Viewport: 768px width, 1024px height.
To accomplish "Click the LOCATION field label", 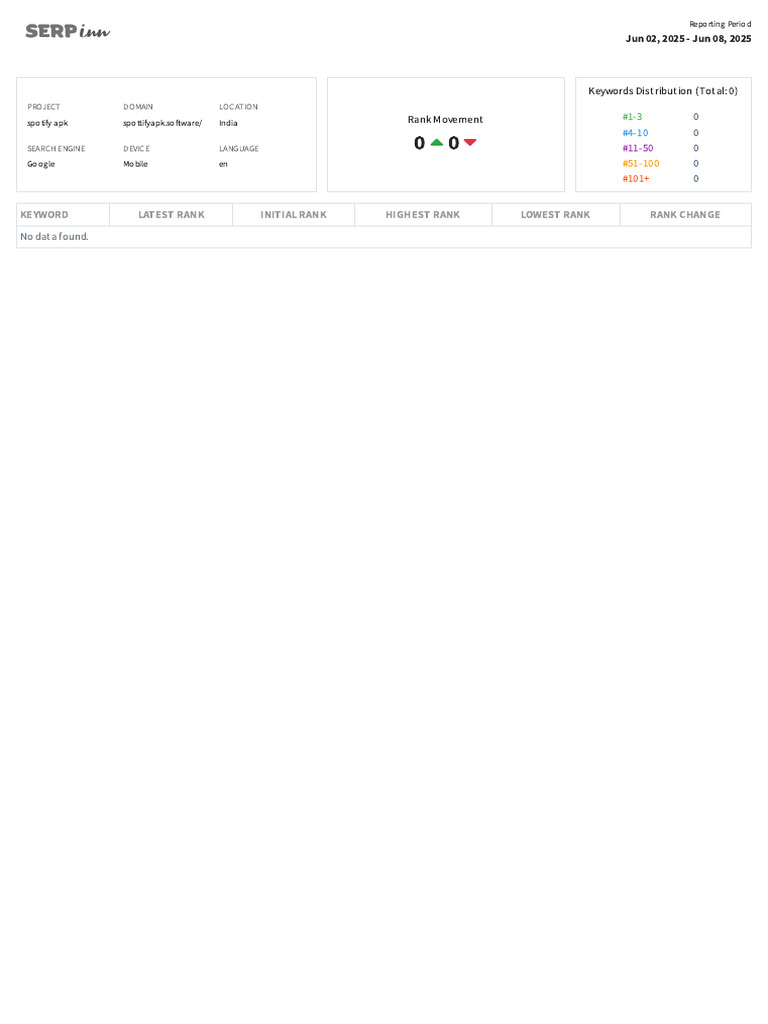I will [238, 106].
